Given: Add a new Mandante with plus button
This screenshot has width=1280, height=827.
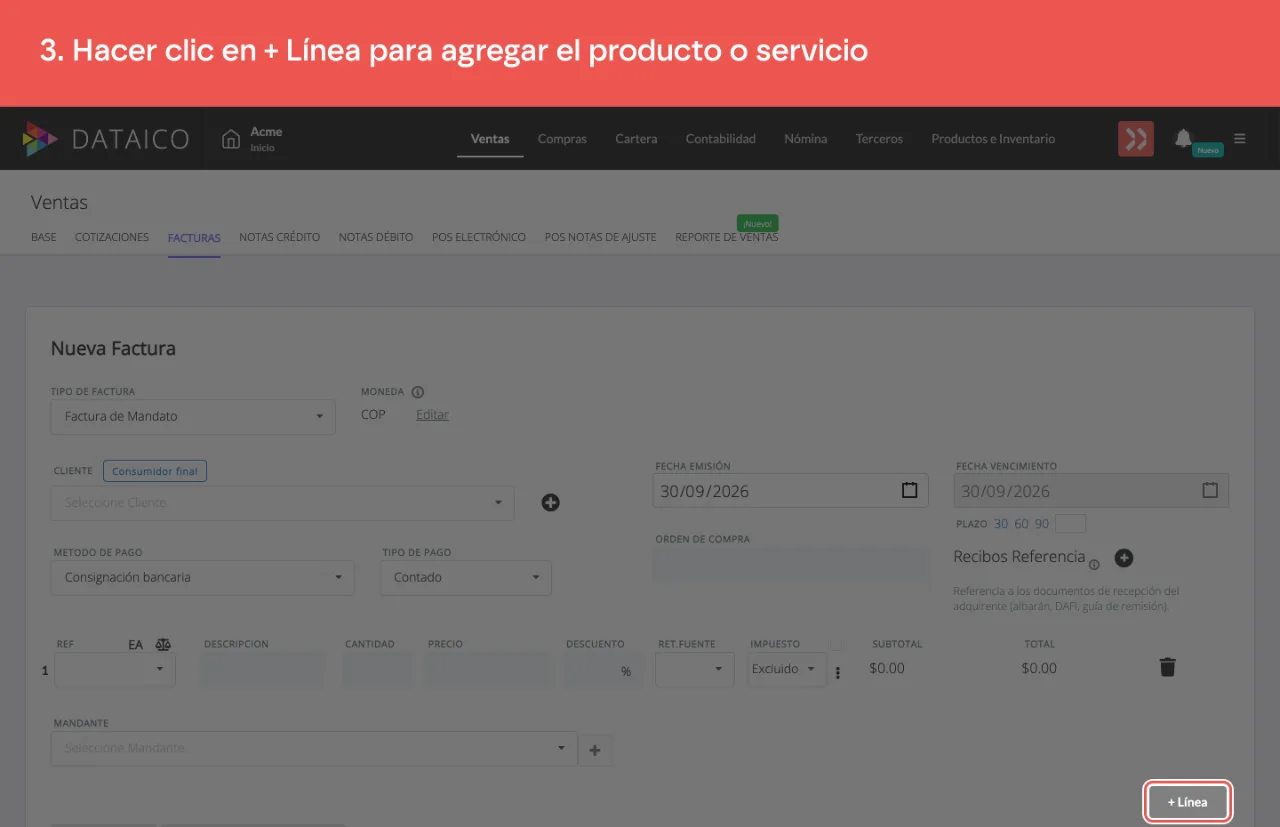Looking at the screenshot, I should [x=595, y=749].
